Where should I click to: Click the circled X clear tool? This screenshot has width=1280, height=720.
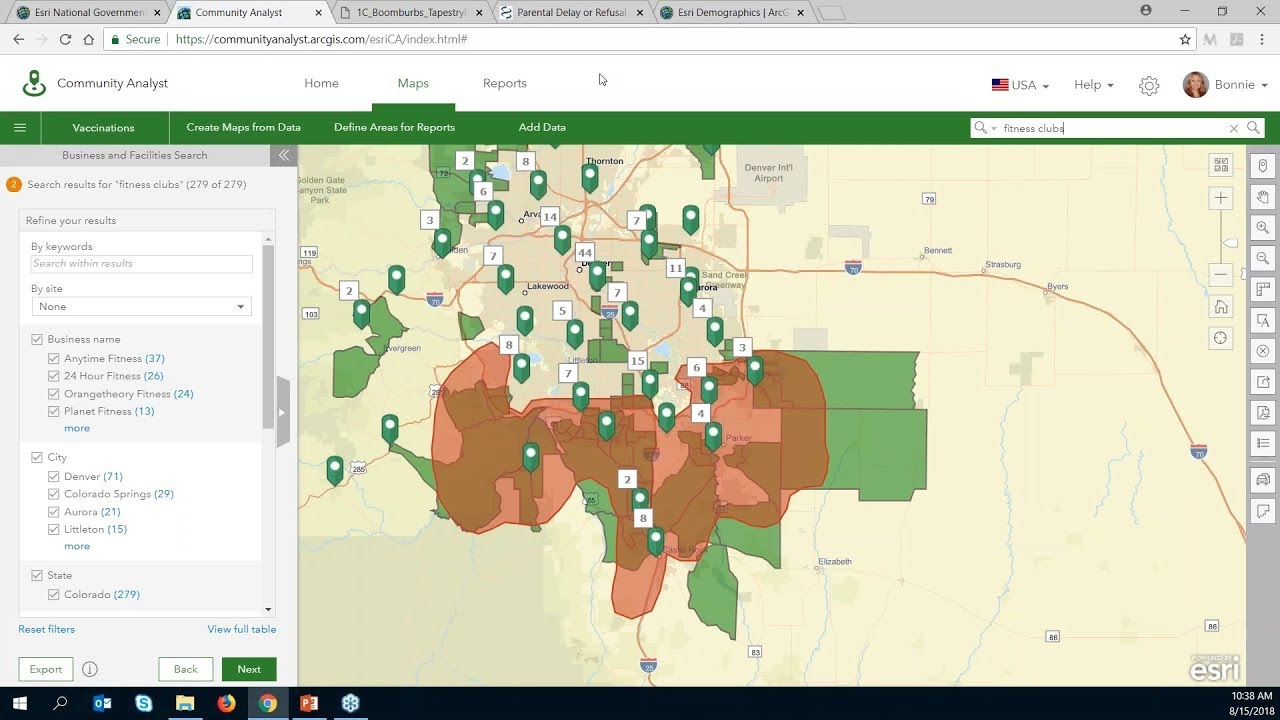coord(1263,351)
